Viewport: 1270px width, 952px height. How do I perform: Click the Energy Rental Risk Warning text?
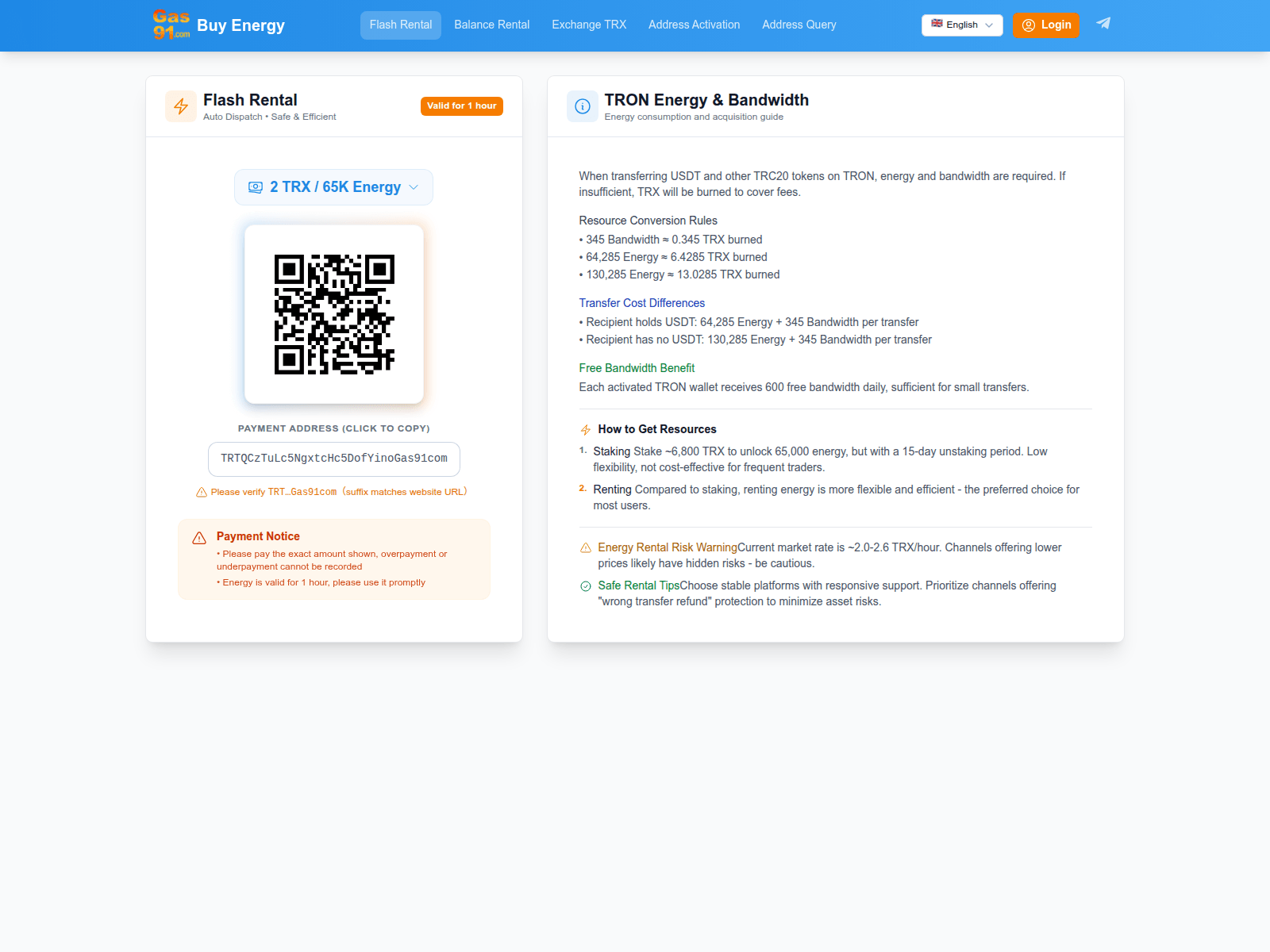click(668, 547)
